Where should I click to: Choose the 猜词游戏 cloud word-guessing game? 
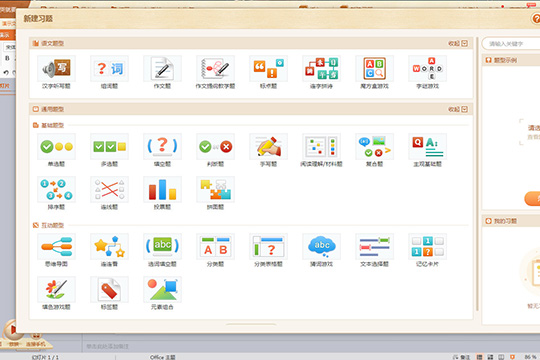click(x=321, y=247)
